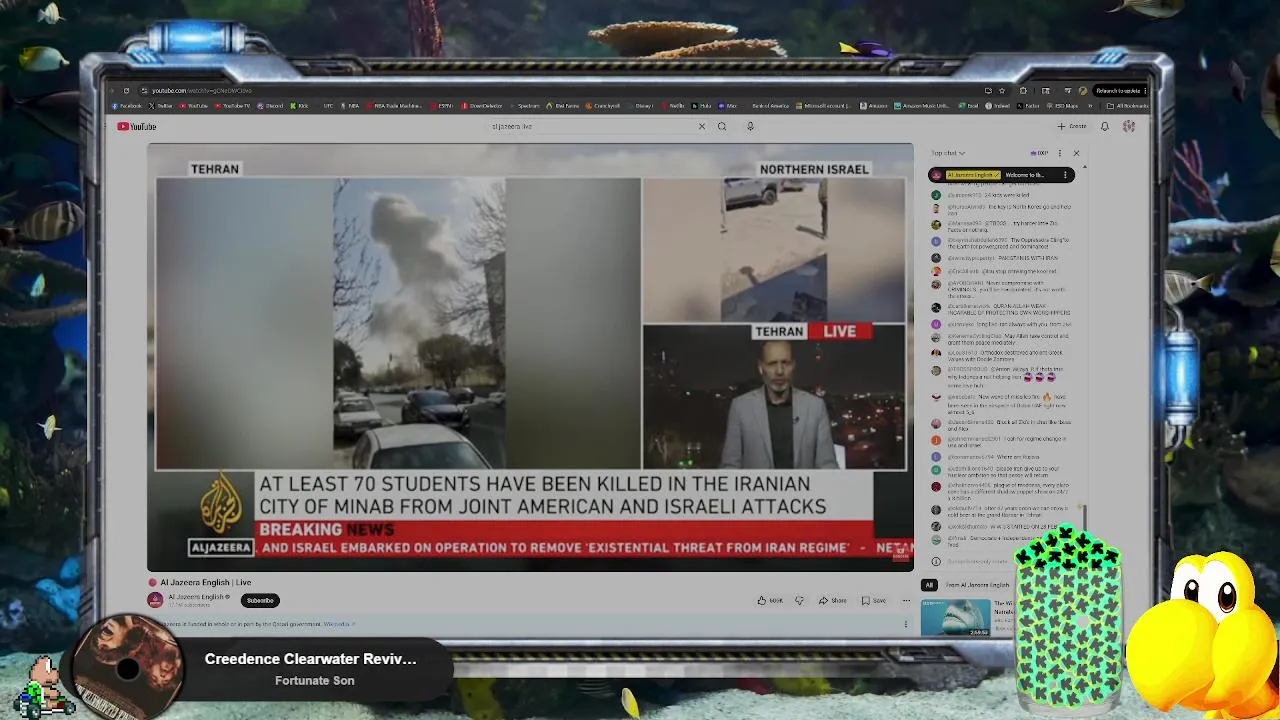
Task: Click the search field containing 'al jazeera live'
Action: (590, 126)
